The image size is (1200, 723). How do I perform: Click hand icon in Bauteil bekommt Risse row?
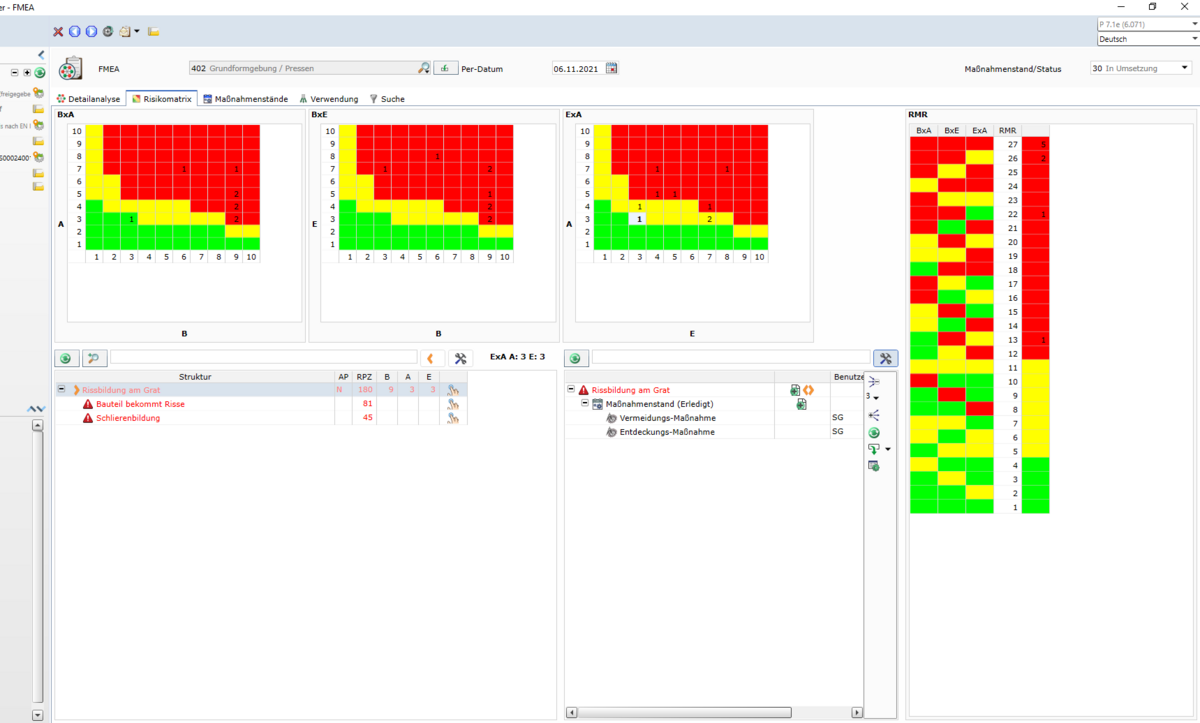pos(453,404)
